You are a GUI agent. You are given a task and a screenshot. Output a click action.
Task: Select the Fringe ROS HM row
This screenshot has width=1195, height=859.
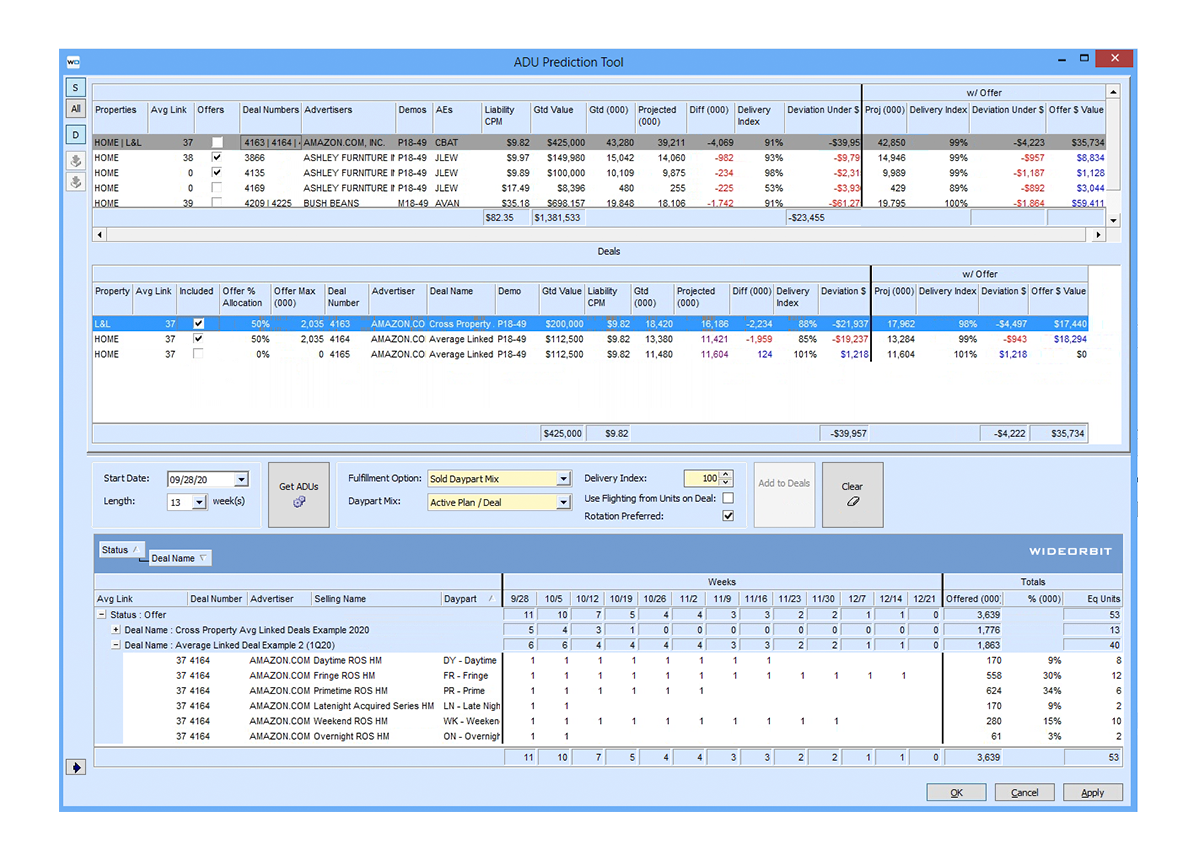tap(623, 675)
